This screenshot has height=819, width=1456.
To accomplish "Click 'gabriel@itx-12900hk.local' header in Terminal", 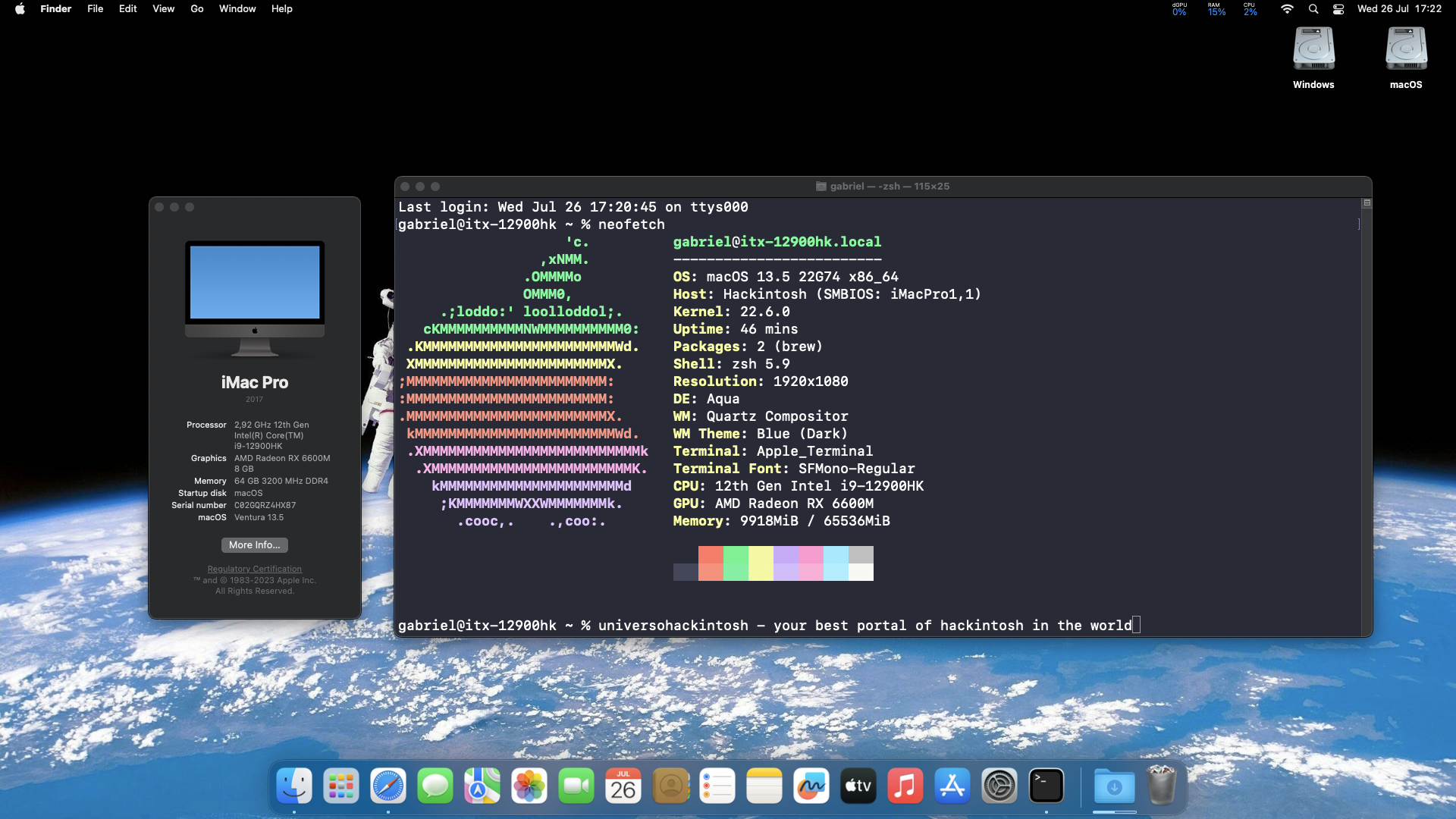I will [x=777, y=242].
